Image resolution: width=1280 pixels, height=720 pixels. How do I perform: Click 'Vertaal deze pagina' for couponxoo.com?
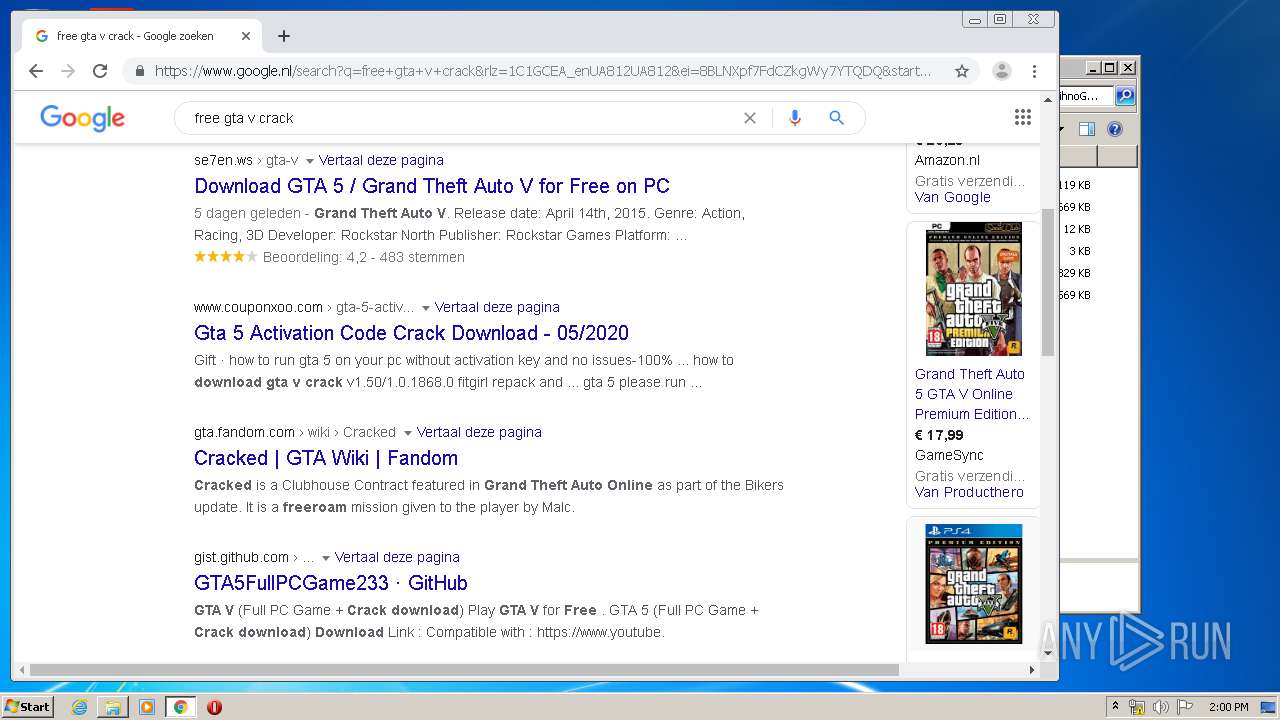coord(497,307)
